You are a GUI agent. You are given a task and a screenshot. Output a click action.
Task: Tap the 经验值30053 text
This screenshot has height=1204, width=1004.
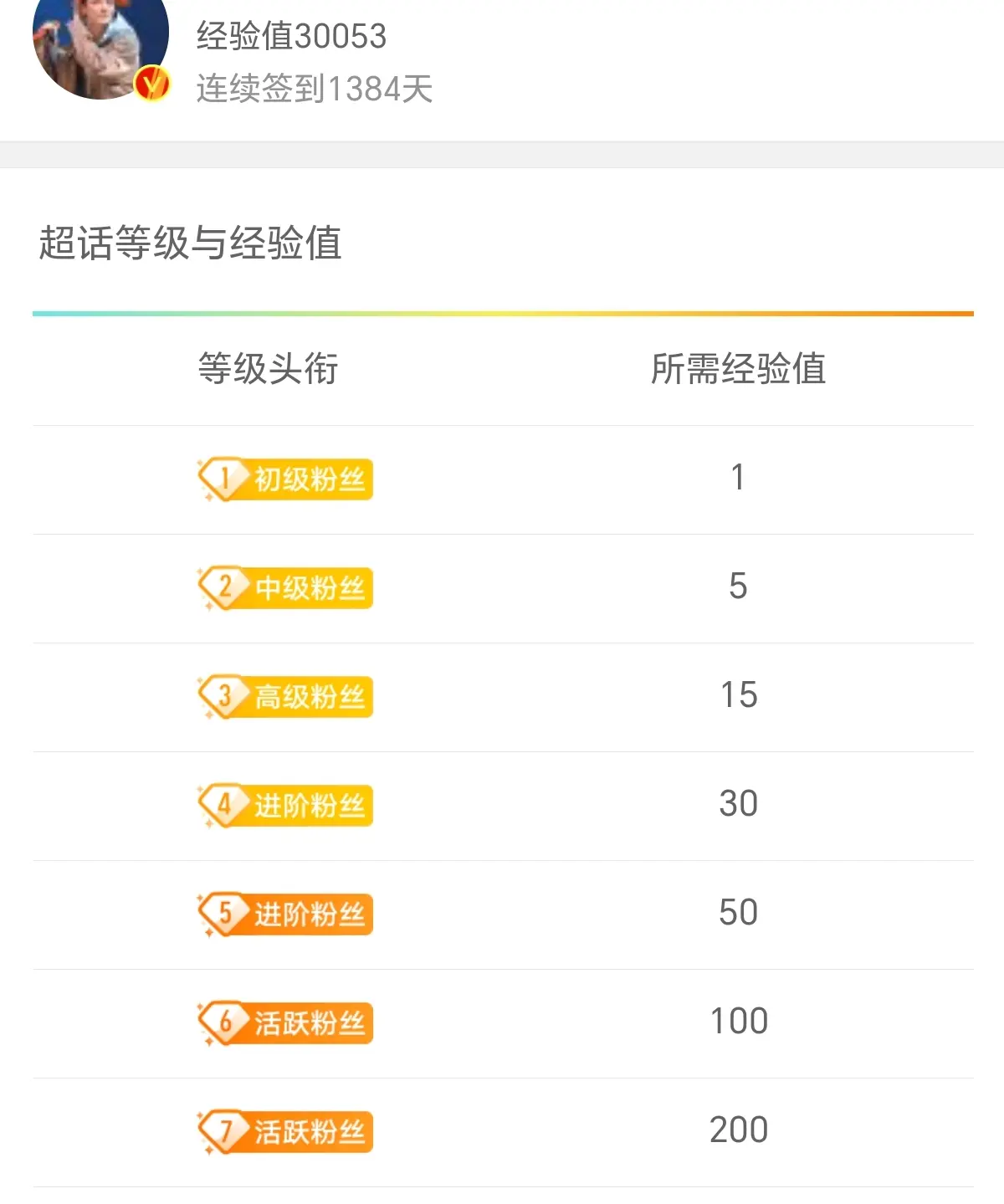(291, 36)
